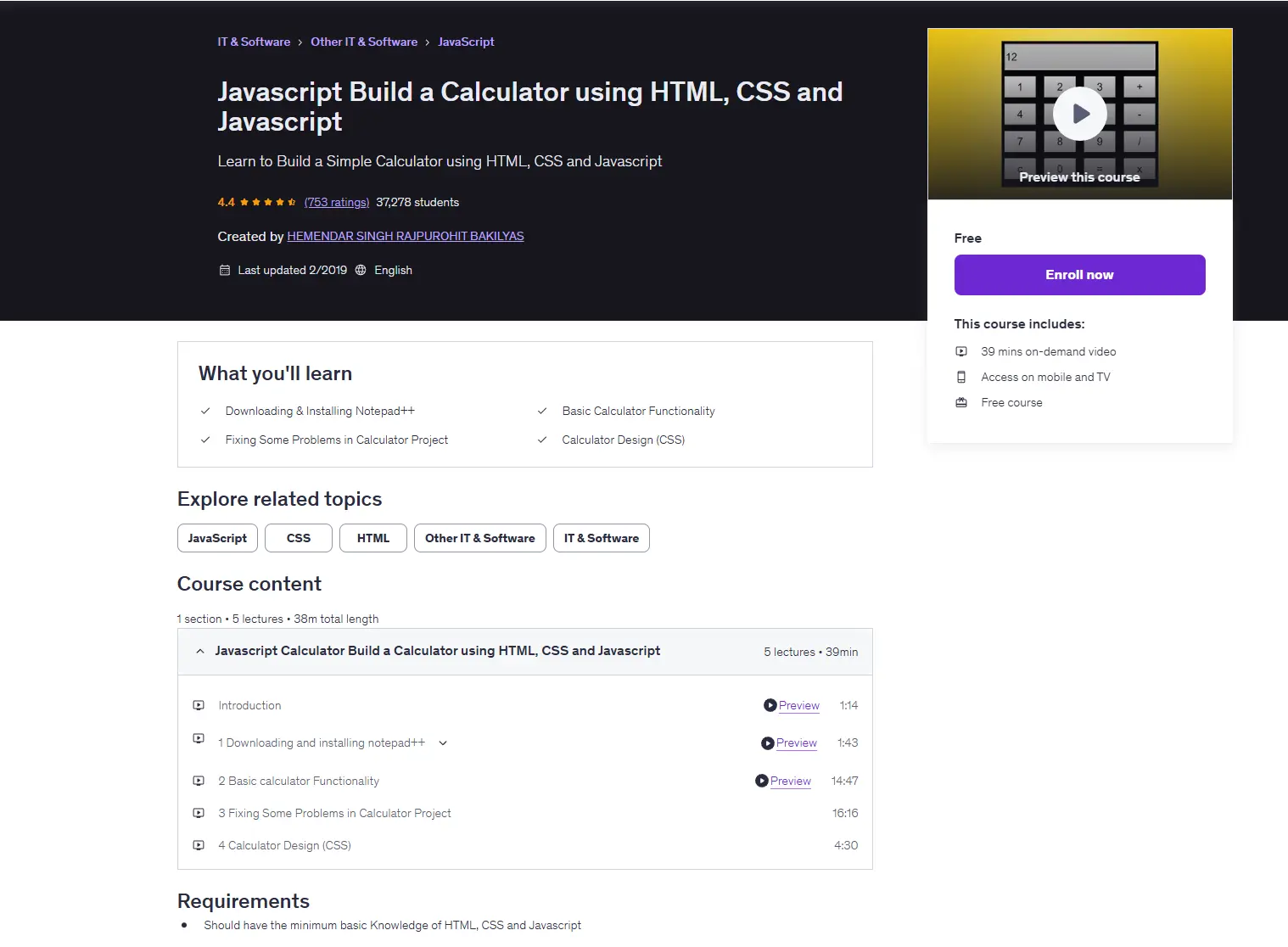Open the IT & Software breadcrumb

point(254,42)
